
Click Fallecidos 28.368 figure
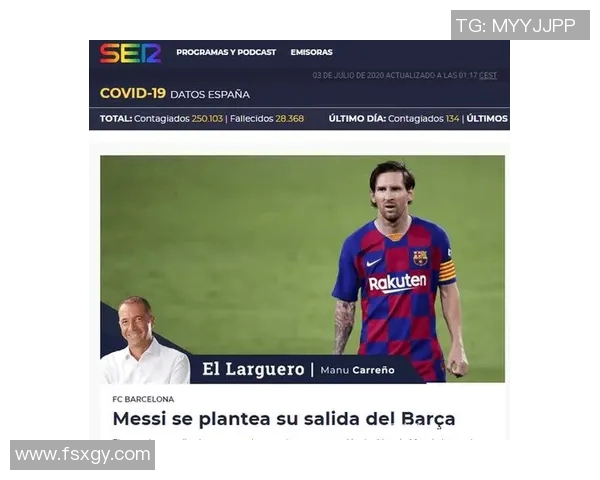coord(267,119)
